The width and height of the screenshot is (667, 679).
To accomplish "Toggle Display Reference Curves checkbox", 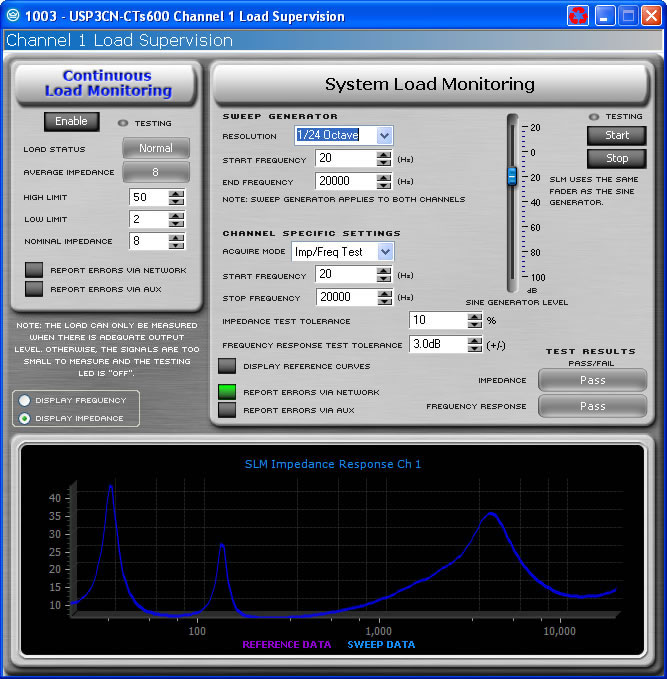I will (x=227, y=366).
